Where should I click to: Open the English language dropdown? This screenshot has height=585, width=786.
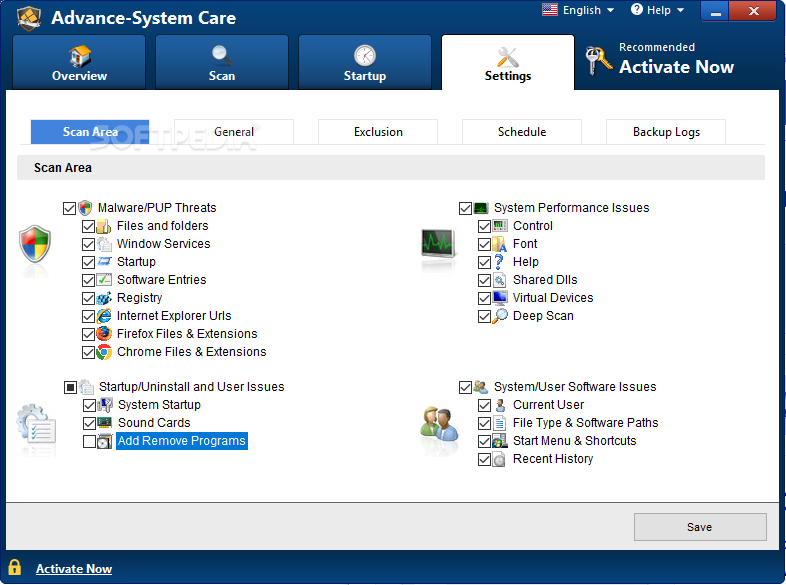coord(578,10)
